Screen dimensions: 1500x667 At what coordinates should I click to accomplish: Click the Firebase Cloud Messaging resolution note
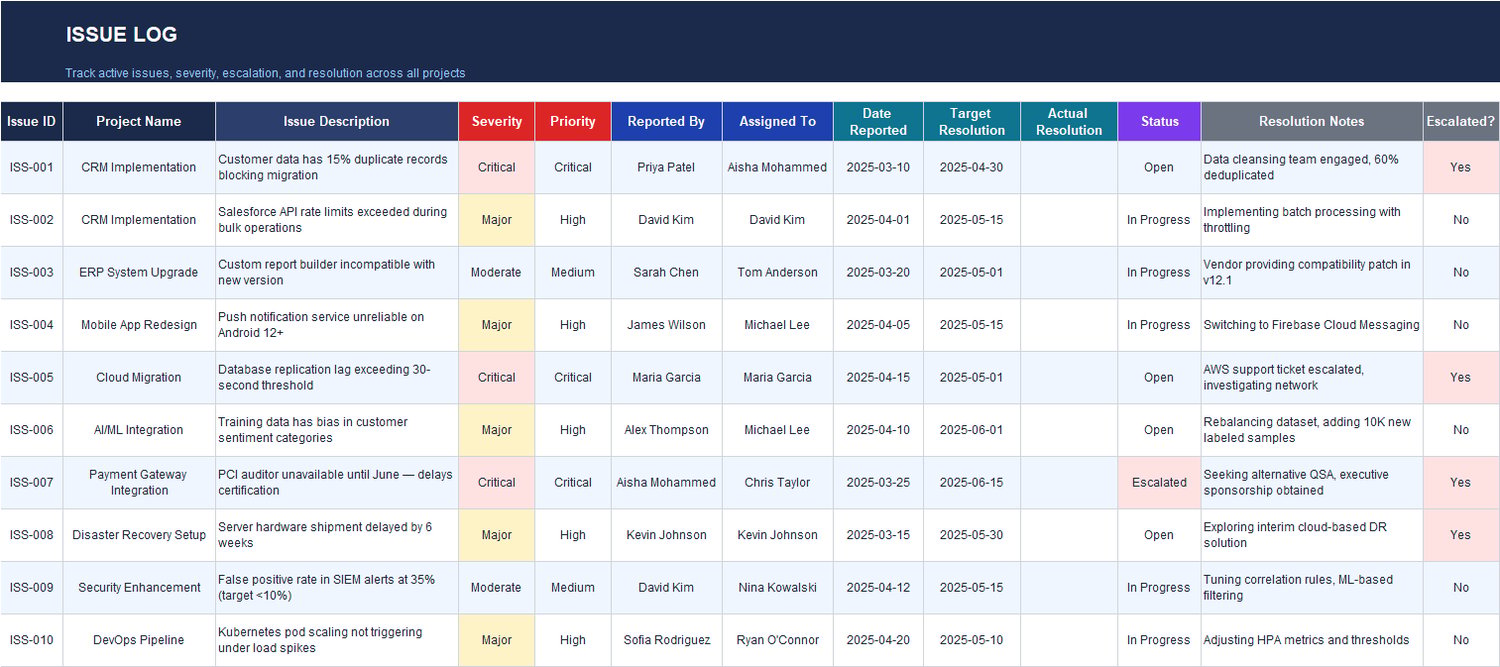[x=1311, y=325]
